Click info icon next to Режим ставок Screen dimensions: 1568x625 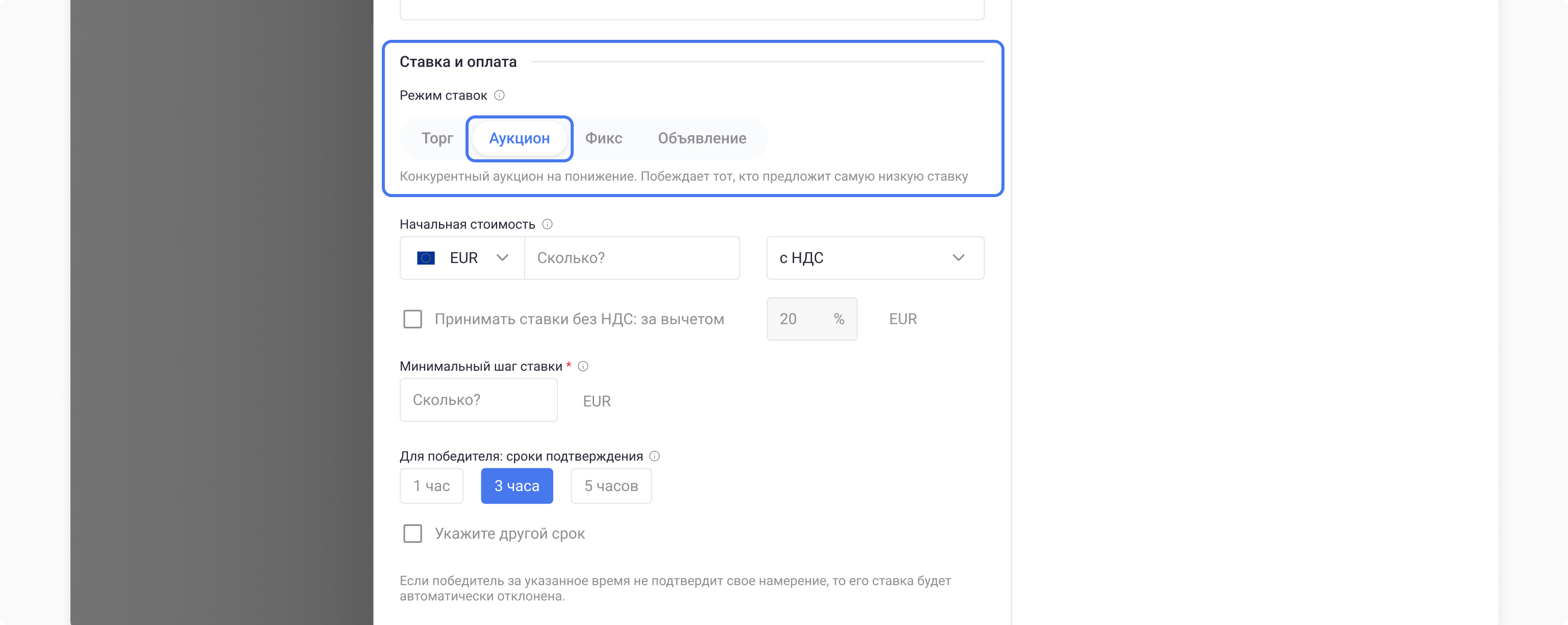[499, 95]
